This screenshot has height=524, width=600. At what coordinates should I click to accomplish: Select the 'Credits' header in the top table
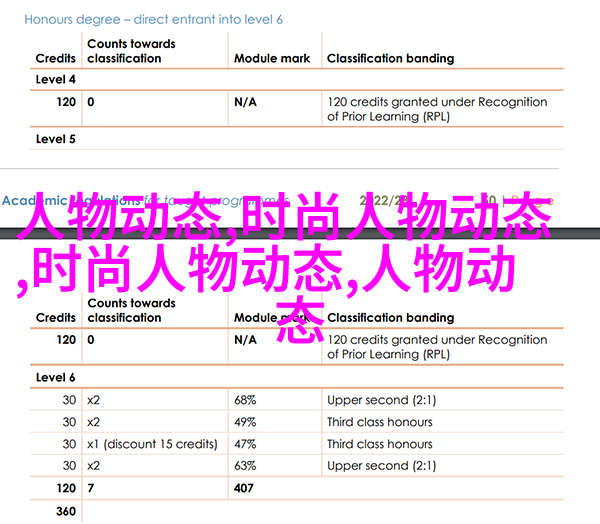(56, 58)
